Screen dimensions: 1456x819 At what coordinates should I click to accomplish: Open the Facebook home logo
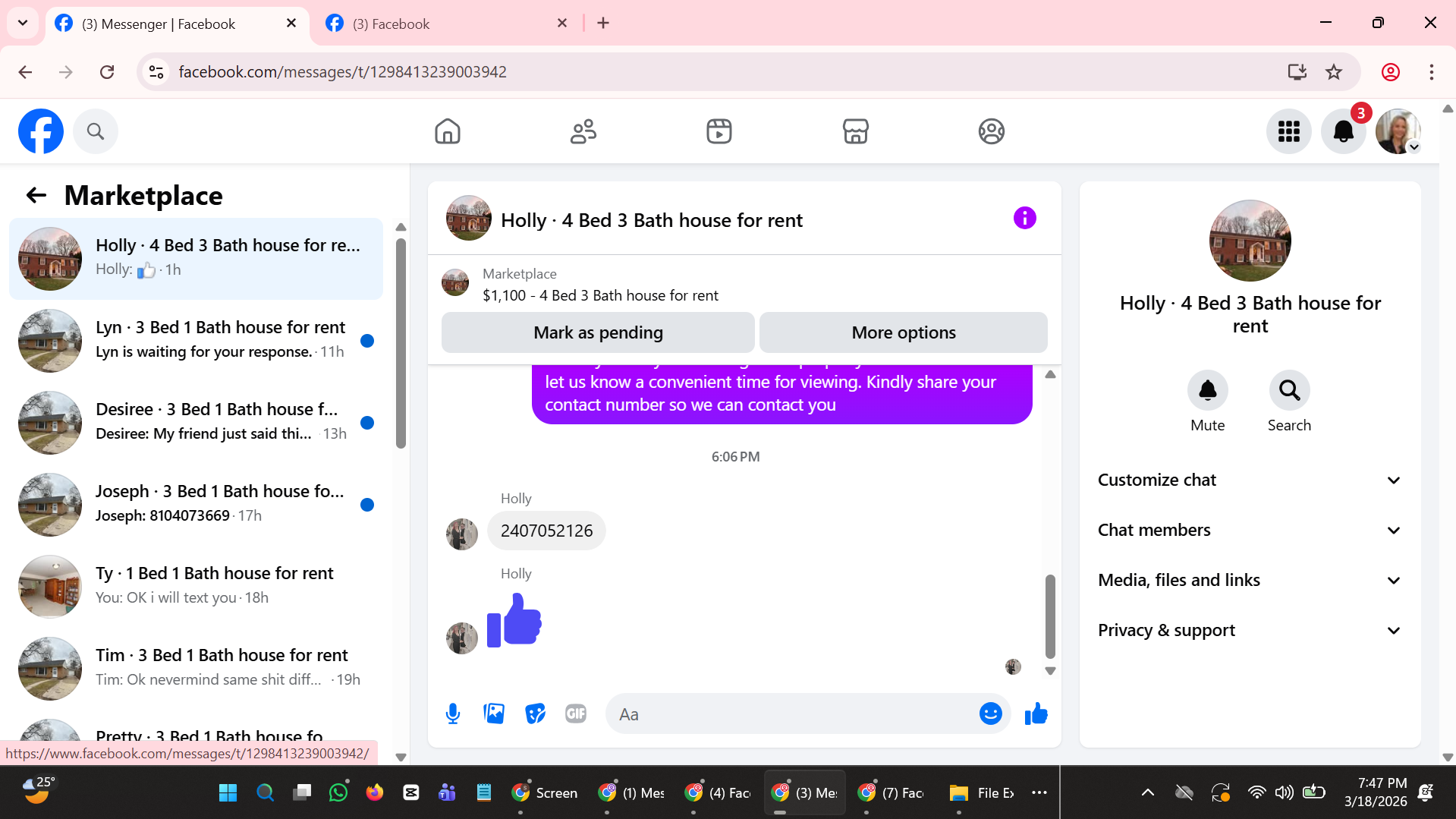coord(41,131)
